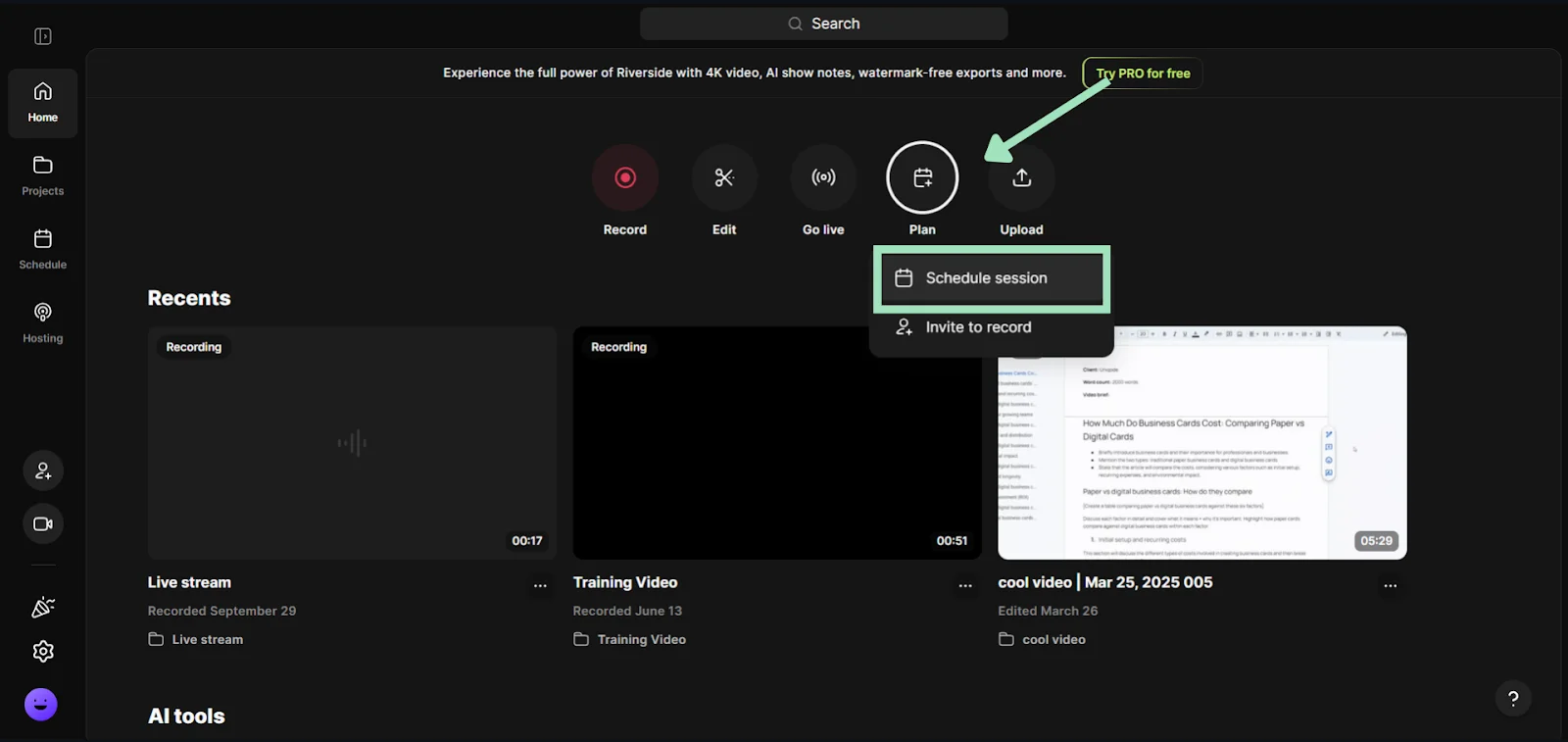The image size is (1568, 742).
Task: Click Recorded September 29 text
Action: pos(221,611)
